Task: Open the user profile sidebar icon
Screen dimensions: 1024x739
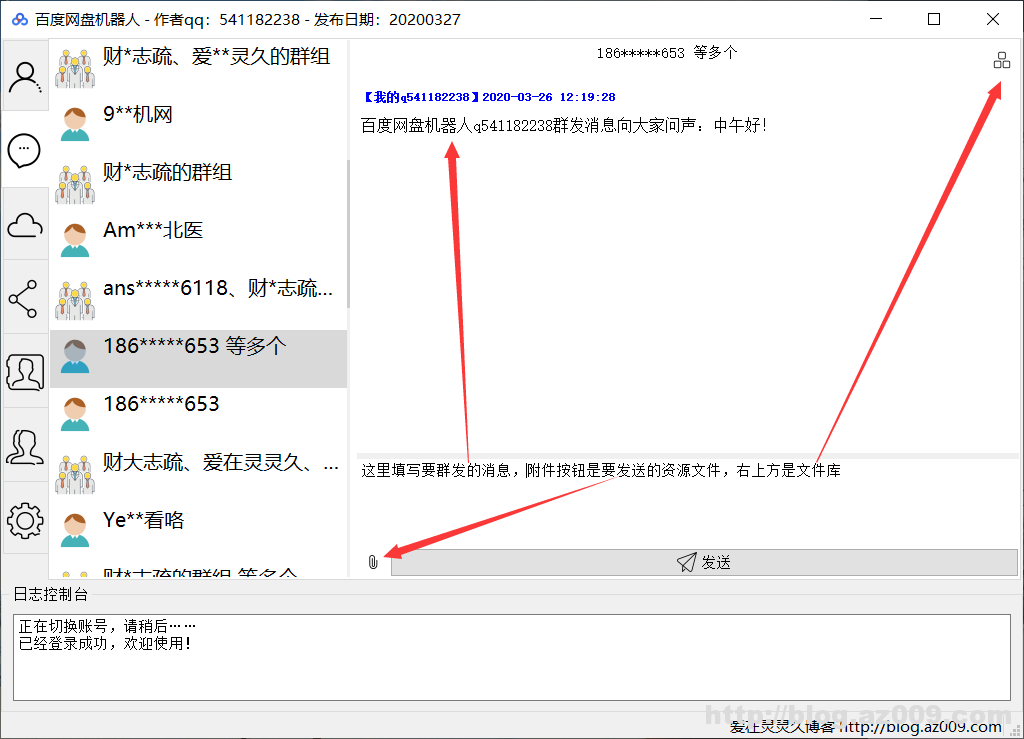Action: point(25,76)
